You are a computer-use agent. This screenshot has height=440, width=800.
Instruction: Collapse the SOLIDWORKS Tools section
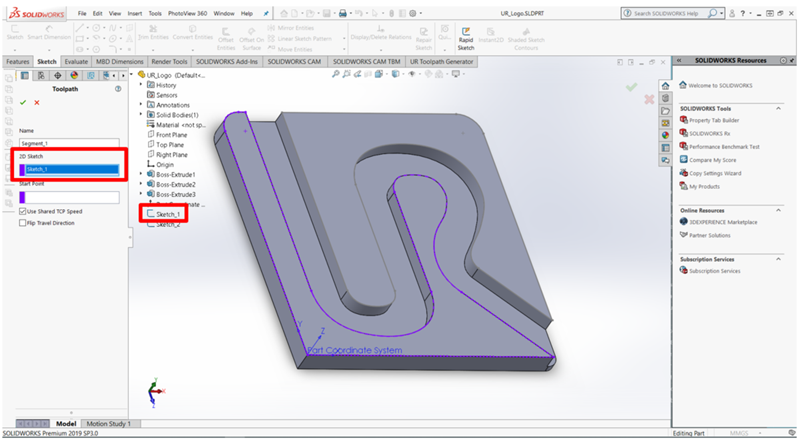pyautogui.click(x=779, y=109)
